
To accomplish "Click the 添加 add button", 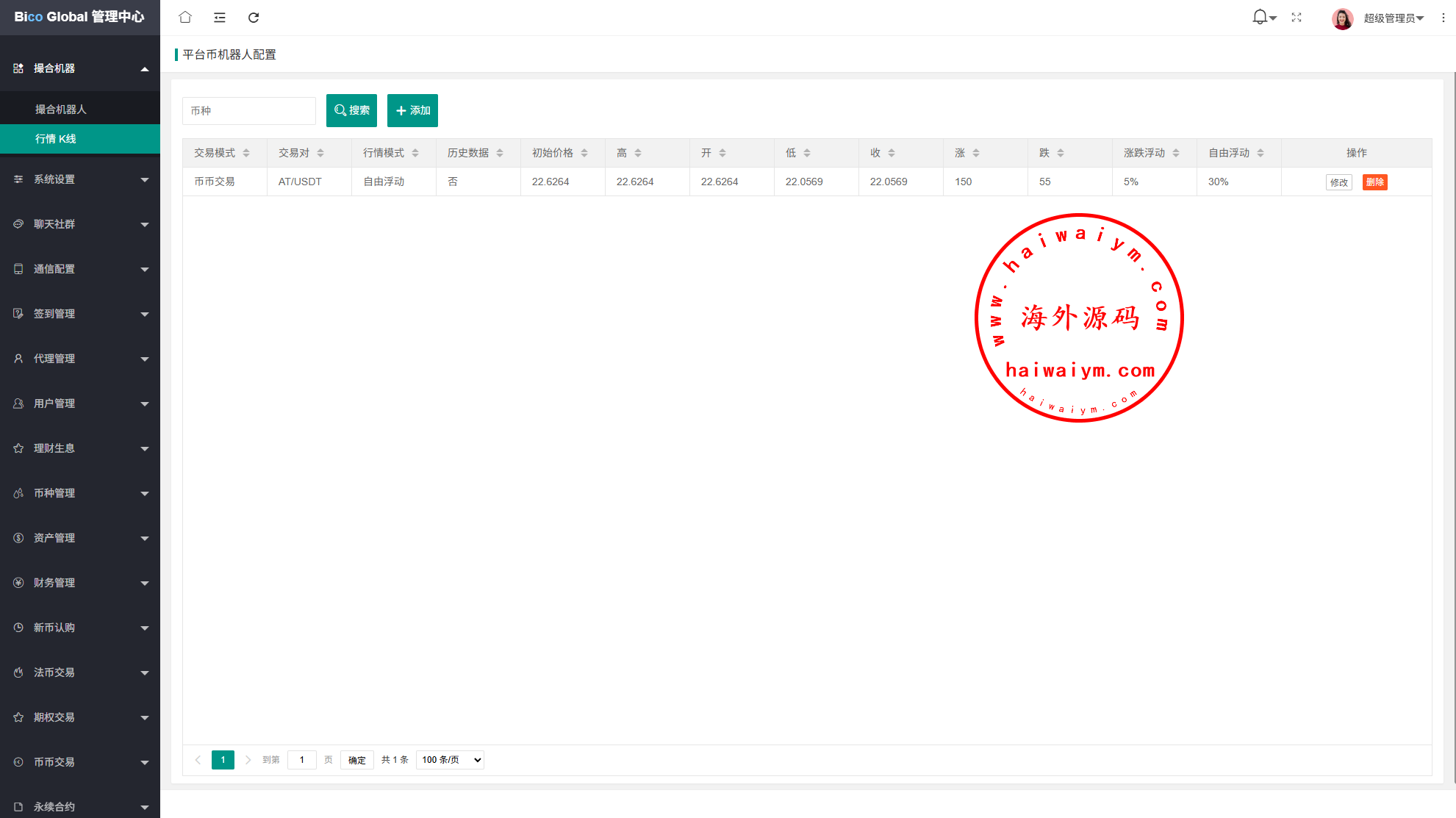I will pyautogui.click(x=412, y=110).
